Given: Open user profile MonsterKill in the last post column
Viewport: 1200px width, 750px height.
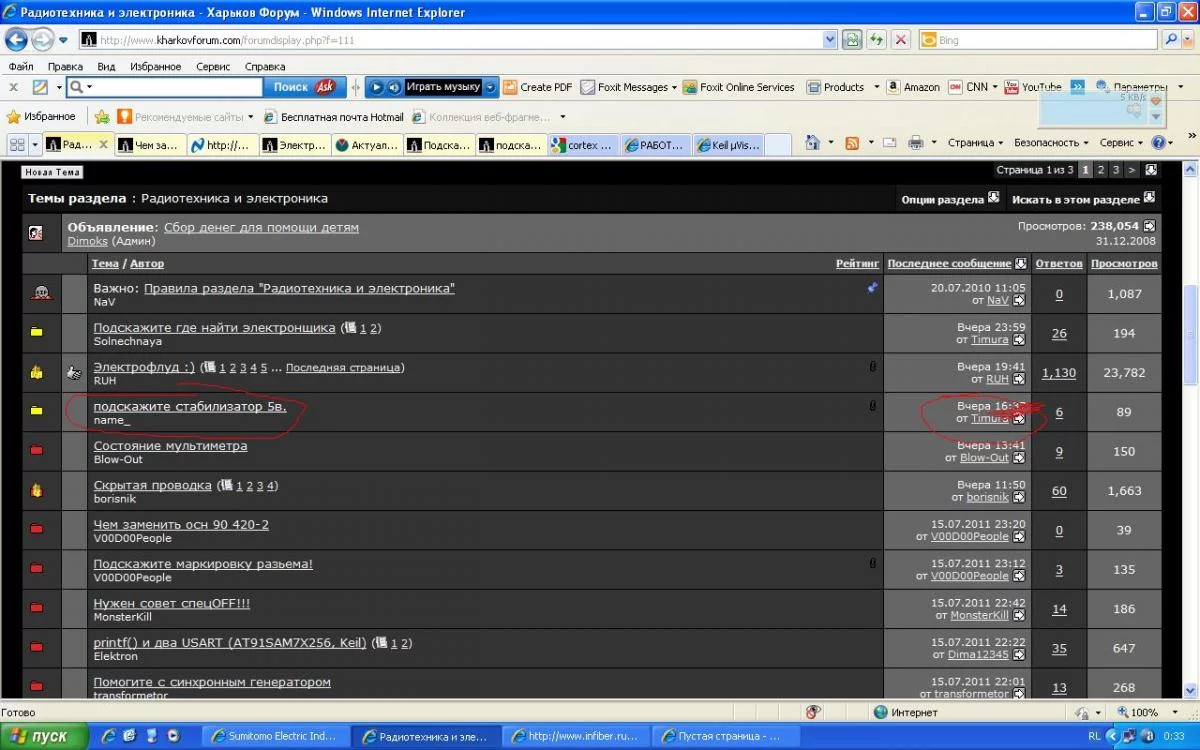Looking at the screenshot, I should click(x=979, y=615).
